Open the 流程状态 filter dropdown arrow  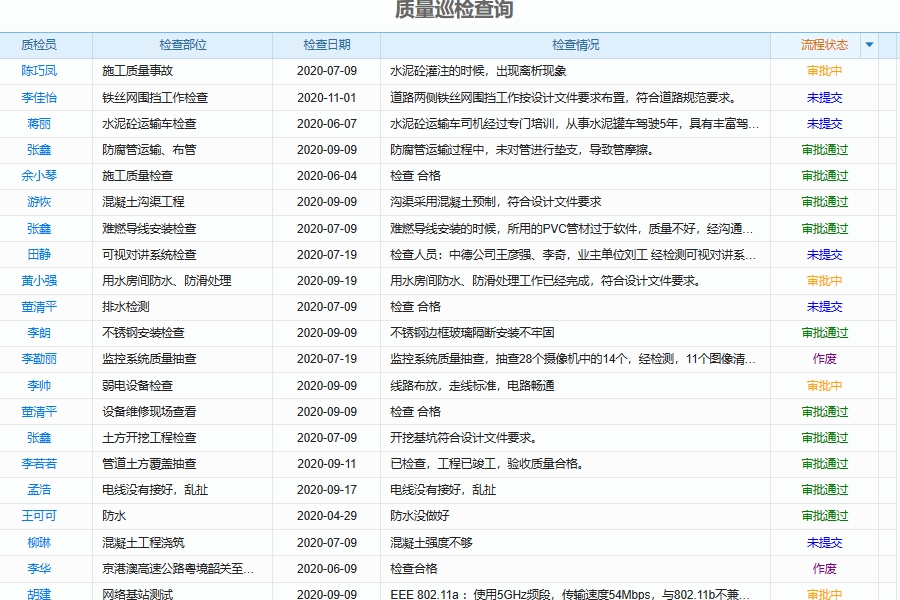click(x=869, y=44)
